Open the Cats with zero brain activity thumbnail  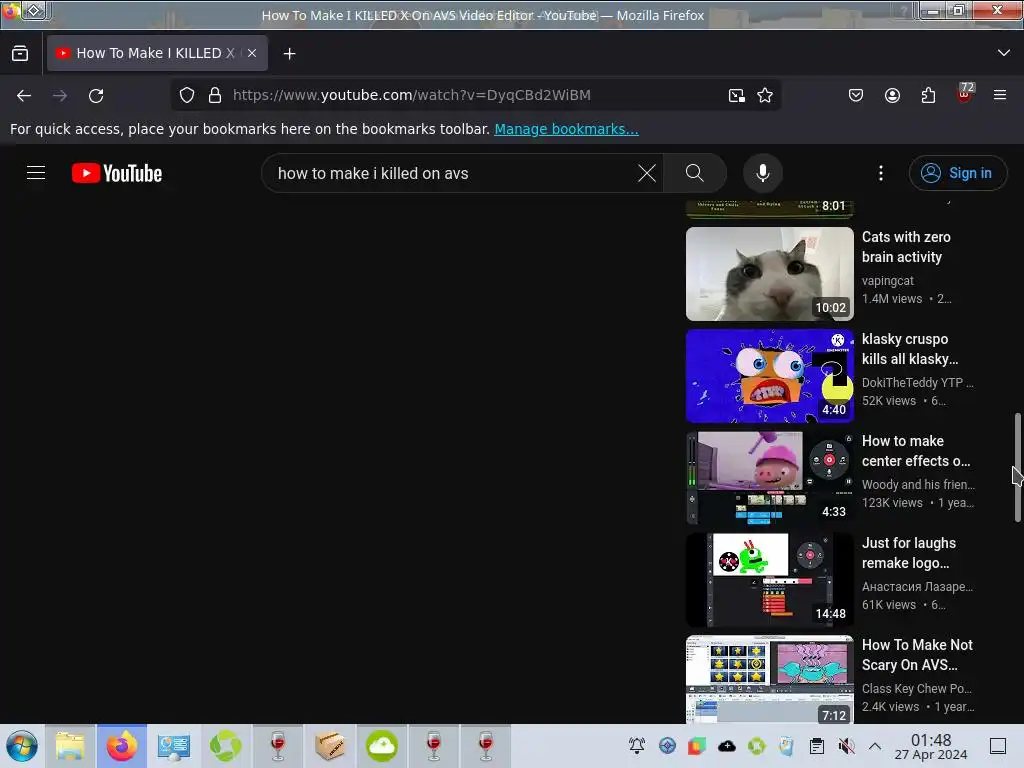click(769, 274)
